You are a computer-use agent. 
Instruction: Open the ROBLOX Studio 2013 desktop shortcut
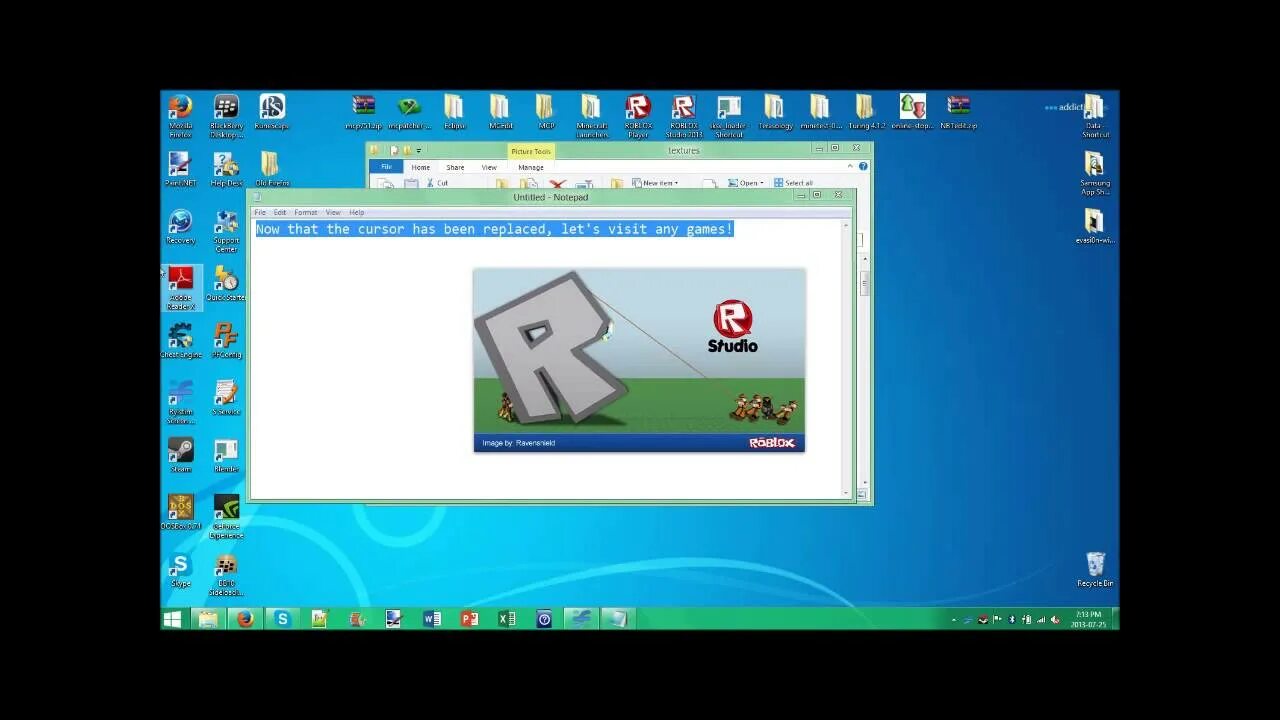click(x=683, y=115)
